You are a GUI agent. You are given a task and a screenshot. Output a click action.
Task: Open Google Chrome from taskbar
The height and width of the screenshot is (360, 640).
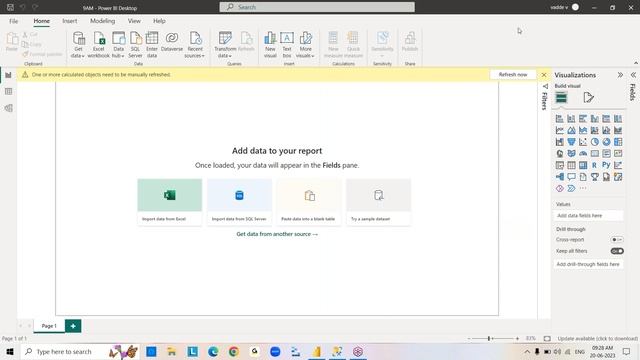(233, 351)
